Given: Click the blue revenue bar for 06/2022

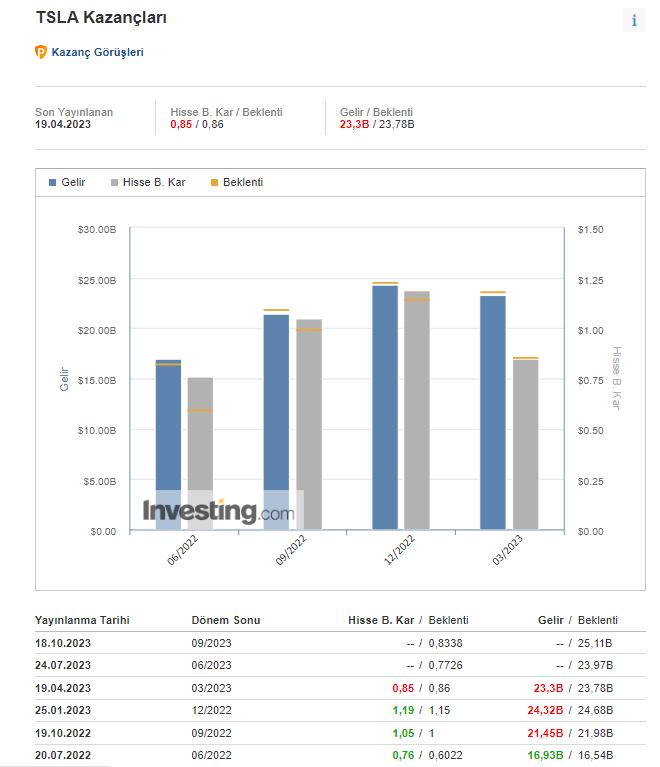Looking at the screenshot, I should pyautogui.click(x=168, y=444).
